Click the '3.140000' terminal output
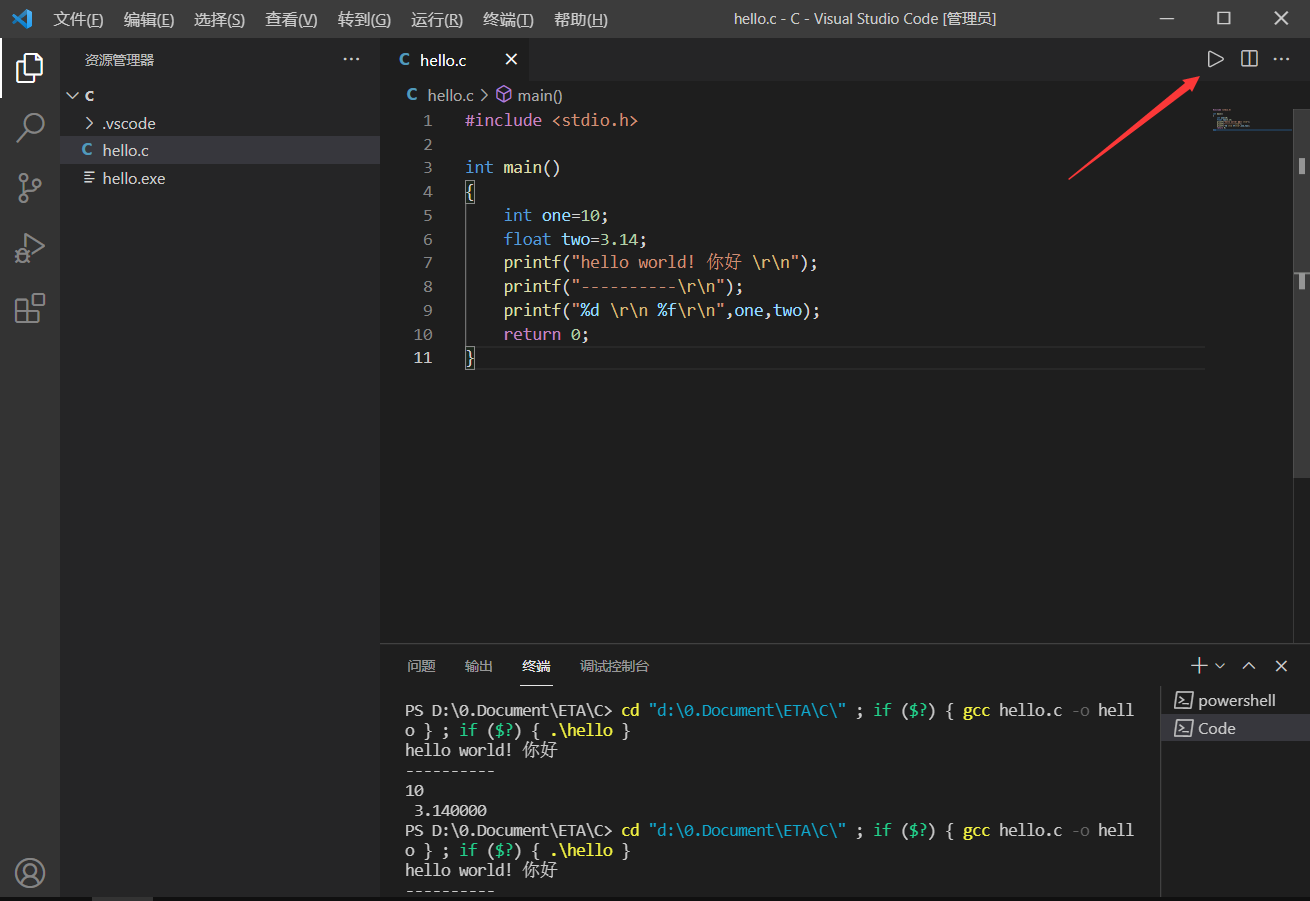Screen dimensions: 1310x901 (450, 810)
